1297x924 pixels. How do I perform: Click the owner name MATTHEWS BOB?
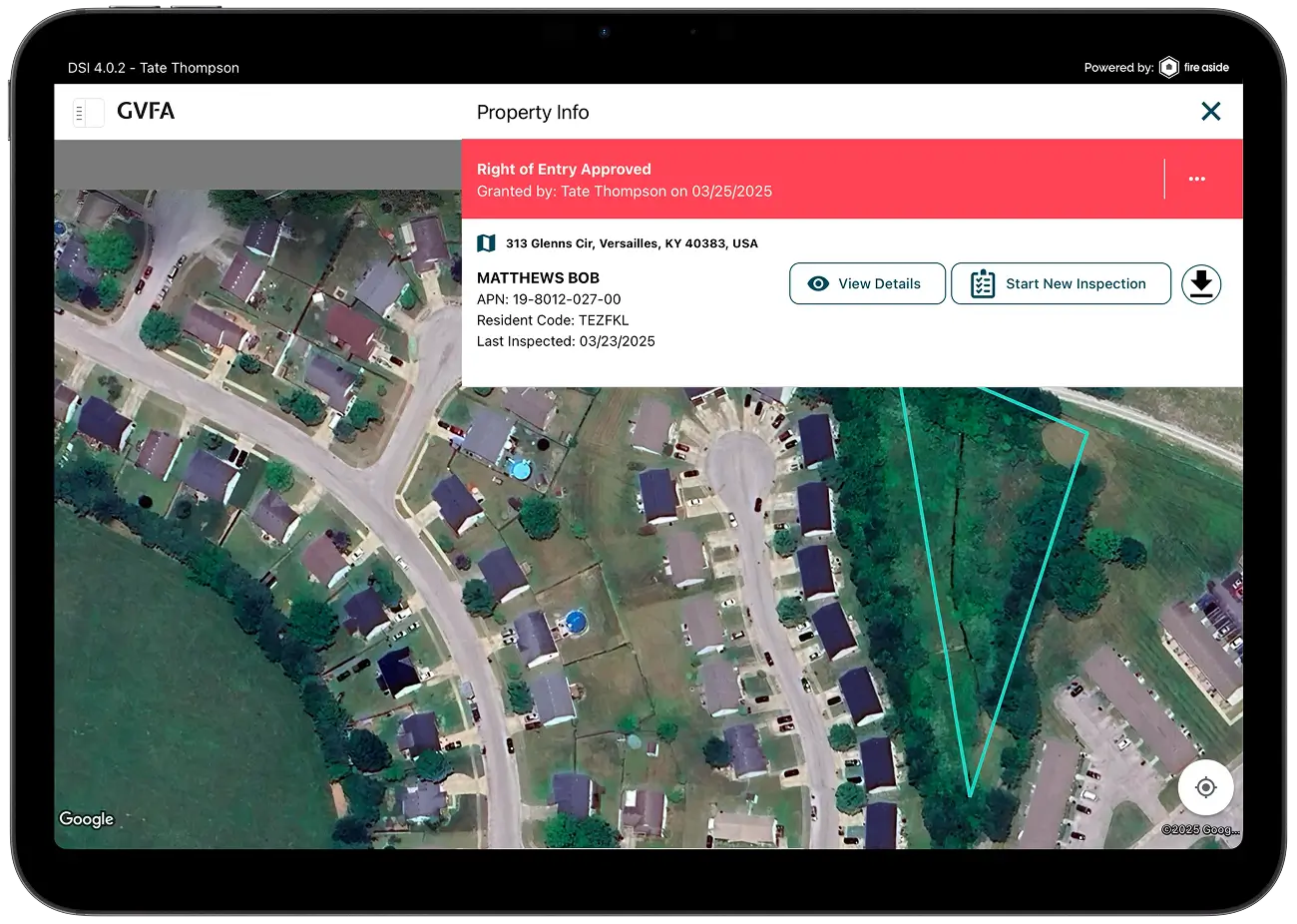538,277
